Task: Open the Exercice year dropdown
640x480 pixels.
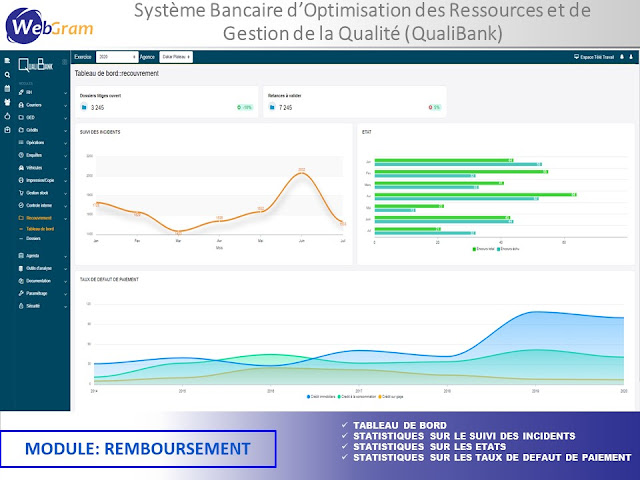Action: 117,57
